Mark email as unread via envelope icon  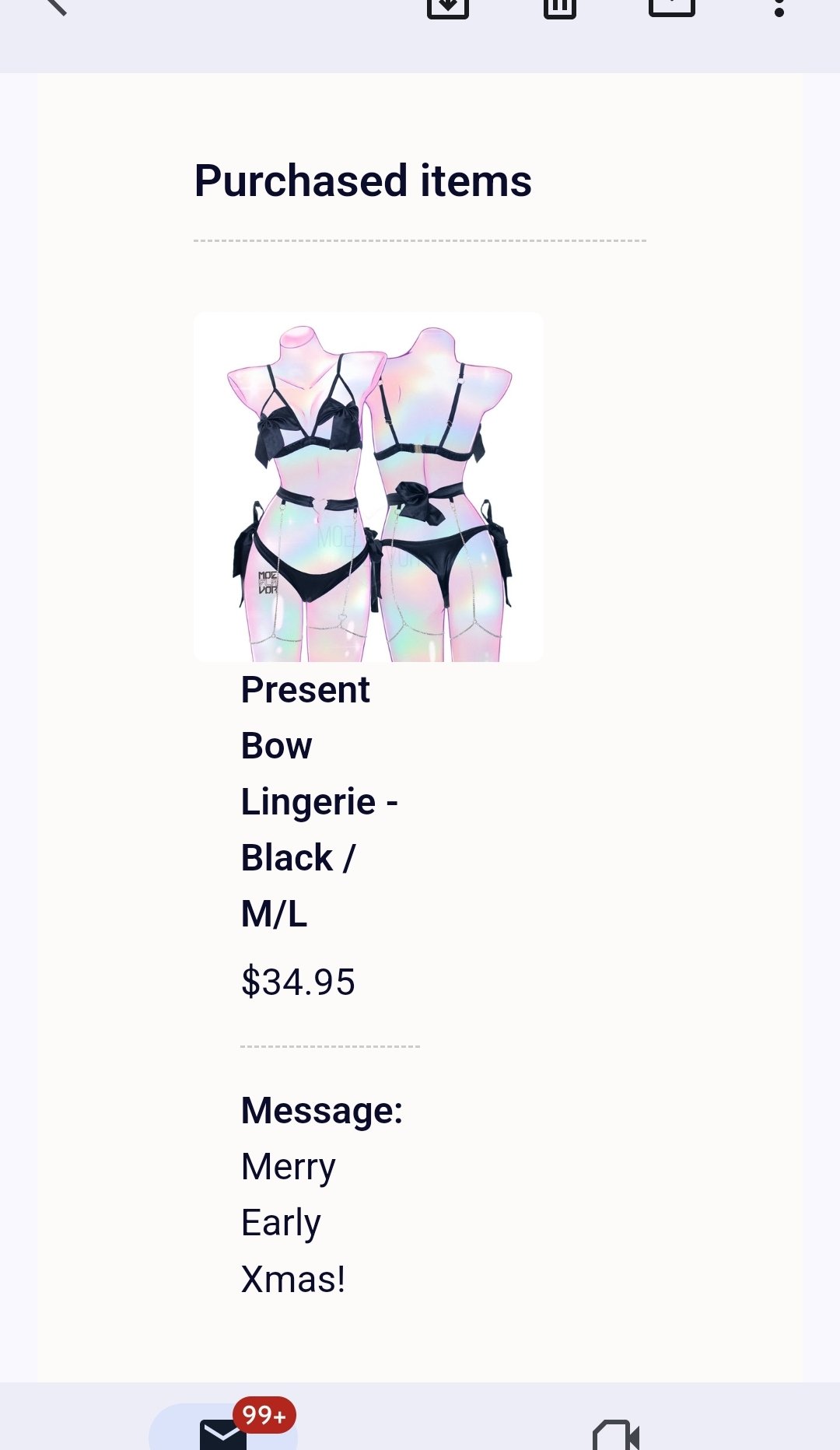pos(671,6)
